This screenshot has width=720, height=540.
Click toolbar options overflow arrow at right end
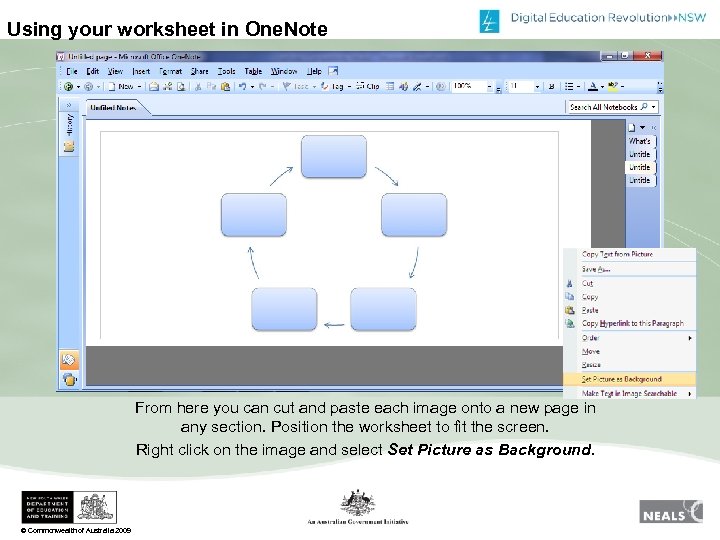tap(660, 86)
